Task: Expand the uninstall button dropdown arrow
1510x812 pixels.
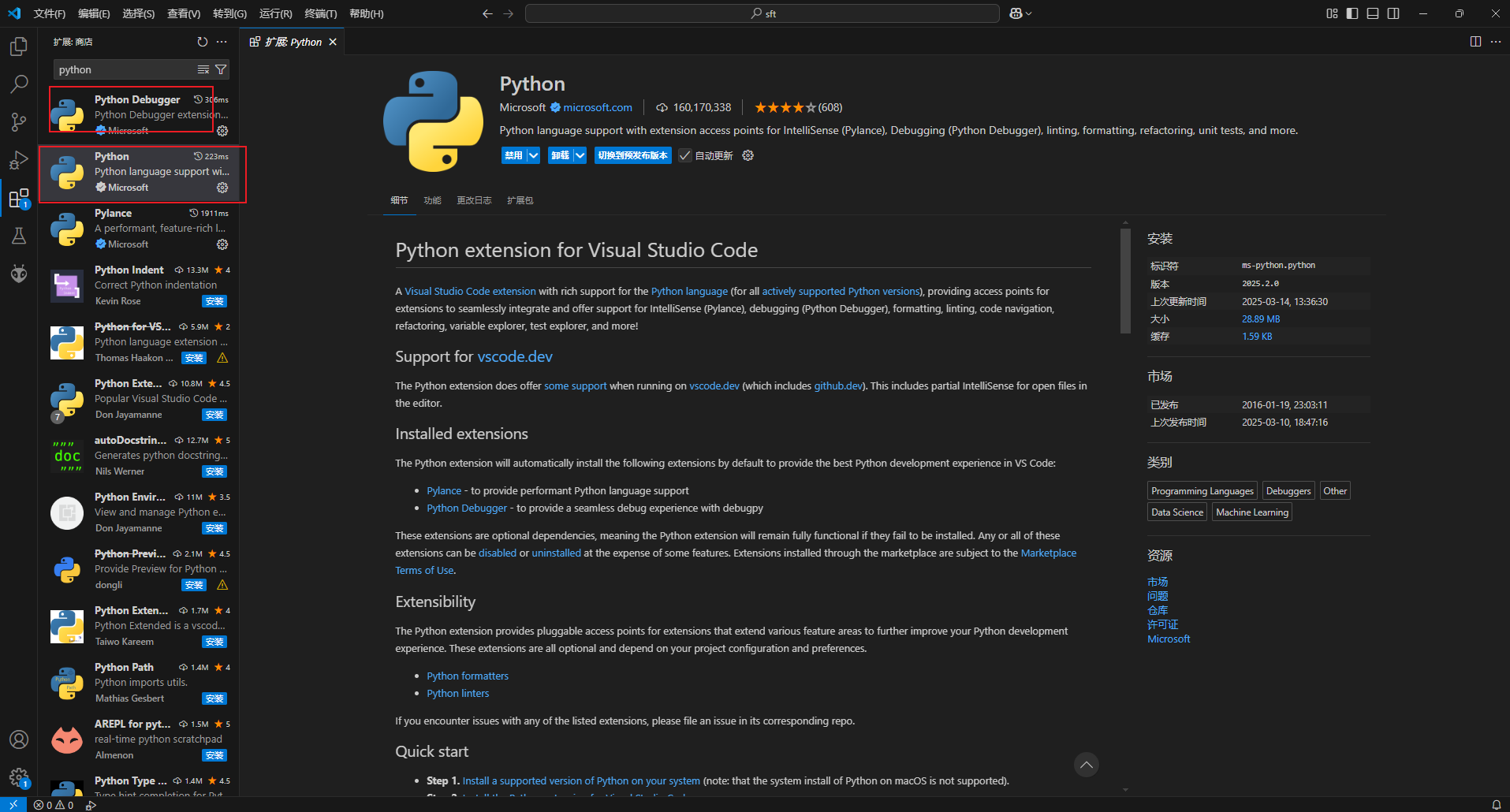Action: click(580, 155)
